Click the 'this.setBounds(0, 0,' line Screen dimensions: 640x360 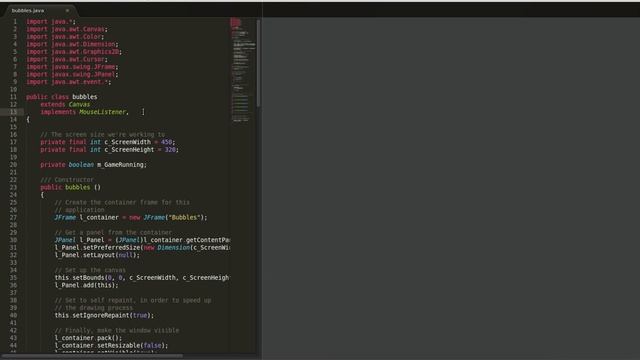(142, 278)
